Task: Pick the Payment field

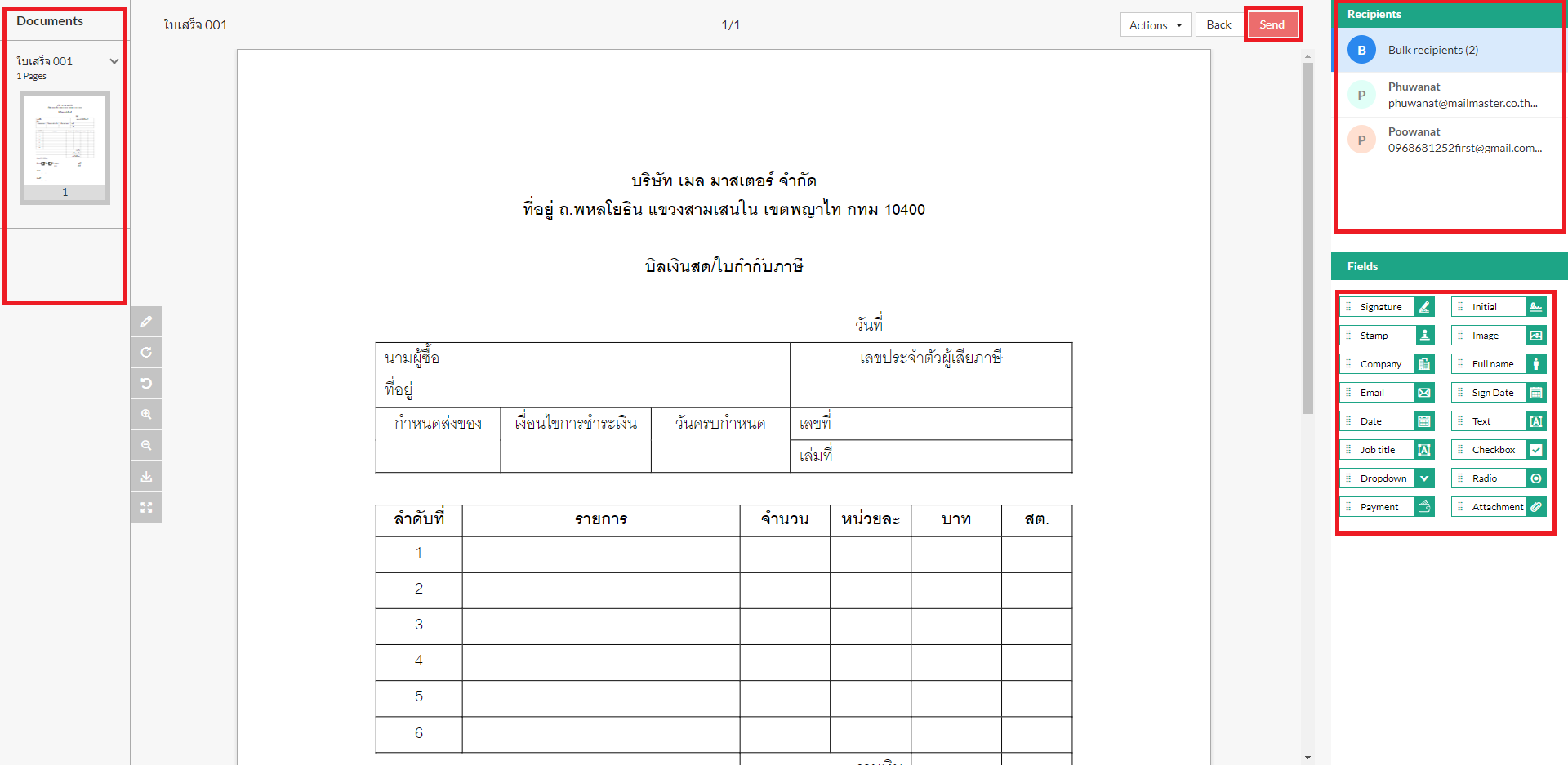Action: (1388, 507)
